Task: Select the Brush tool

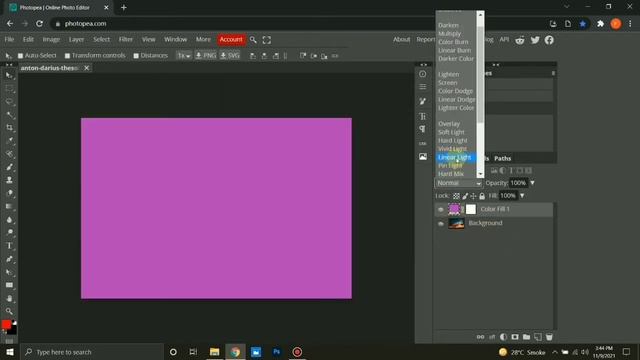Action: (9, 167)
